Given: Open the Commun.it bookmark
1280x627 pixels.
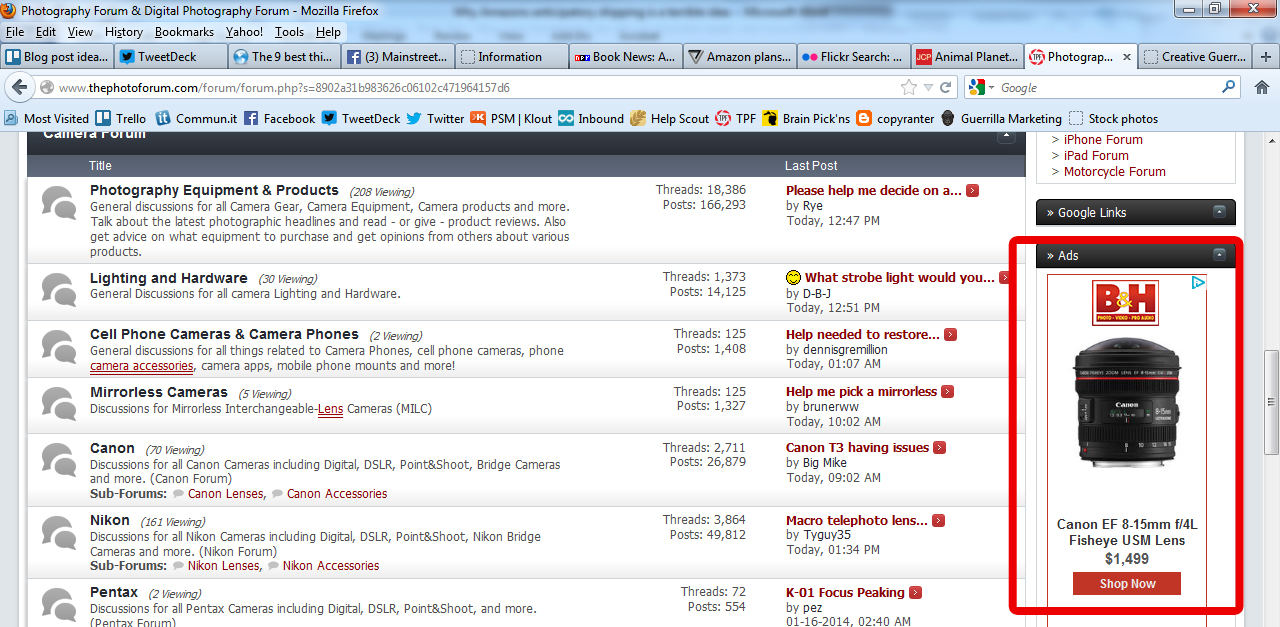Looking at the screenshot, I should coord(196,118).
